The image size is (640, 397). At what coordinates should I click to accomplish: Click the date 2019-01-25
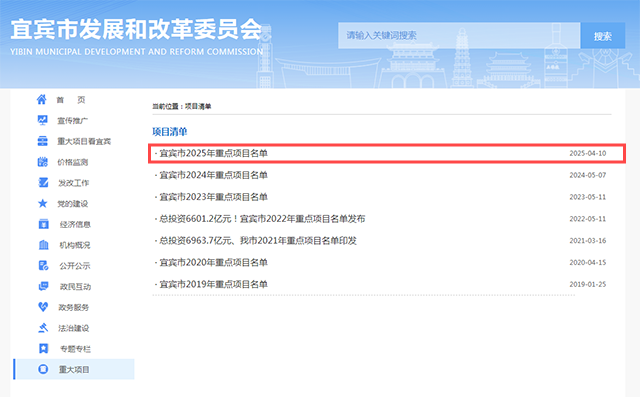click(588, 284)
